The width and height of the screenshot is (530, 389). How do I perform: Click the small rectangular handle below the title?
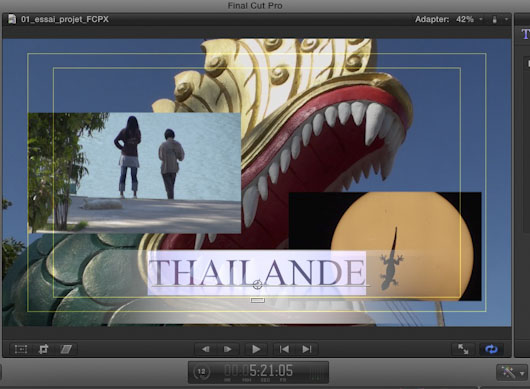point(258,300)
